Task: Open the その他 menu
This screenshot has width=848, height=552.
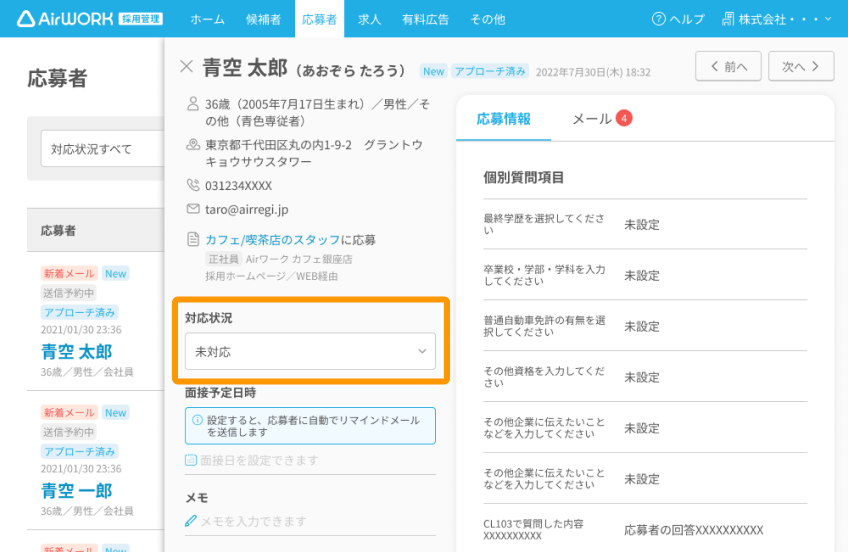Action: pyautogui.click(x=487, y=19)
